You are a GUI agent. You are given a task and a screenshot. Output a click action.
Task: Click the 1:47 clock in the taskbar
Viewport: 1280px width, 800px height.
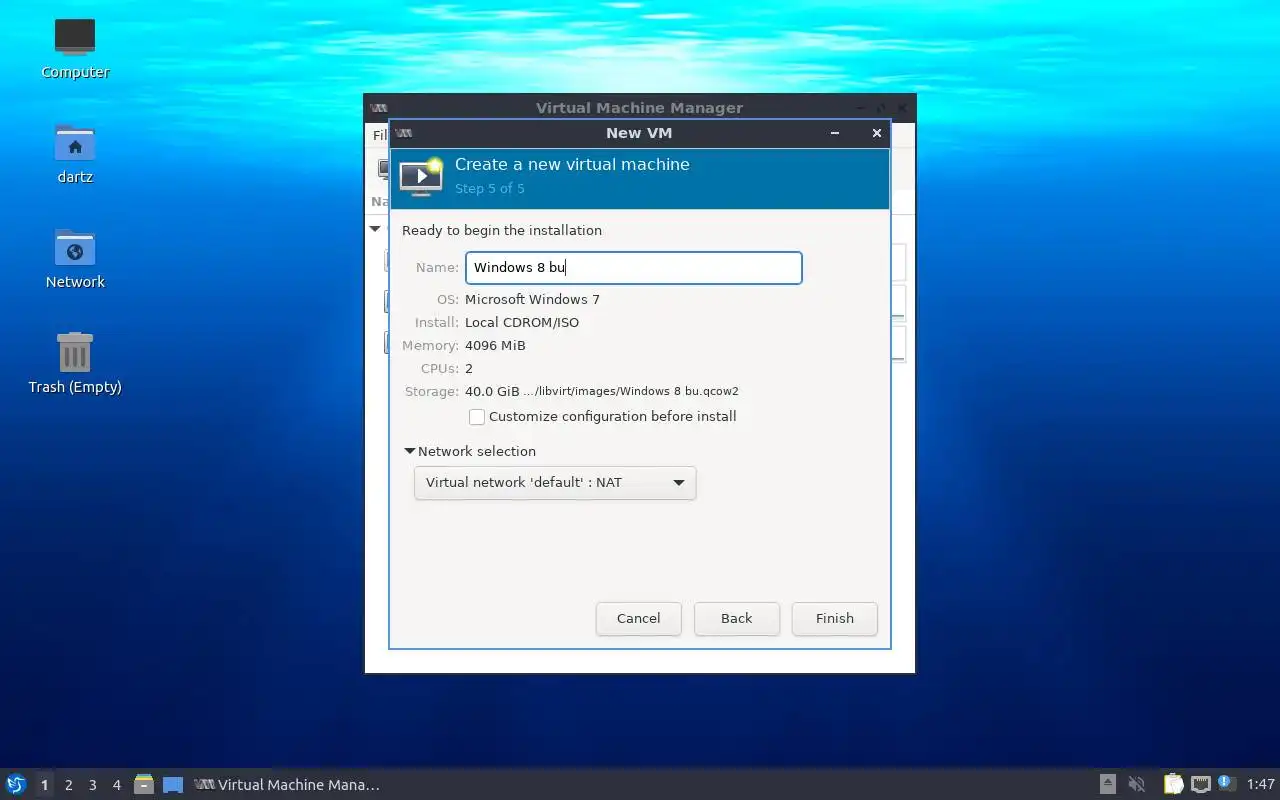pos(1261,785)
